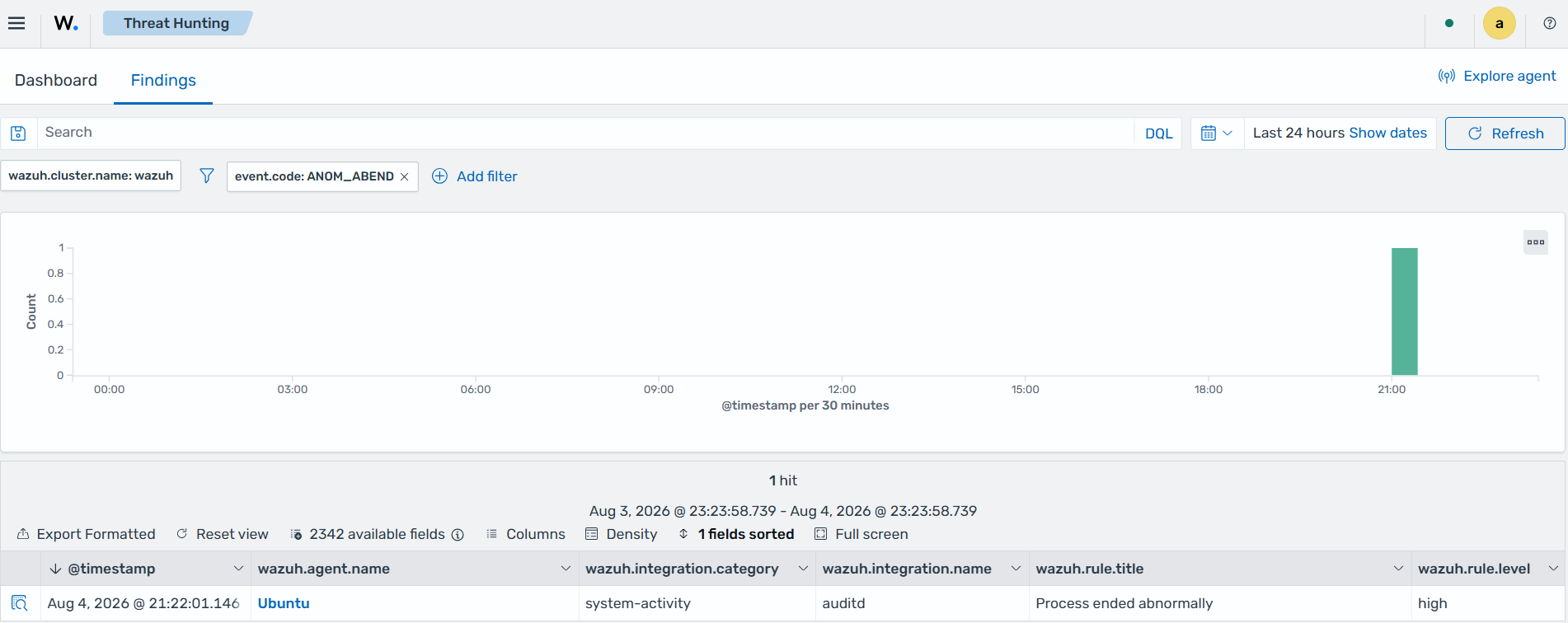The width and height of the screenshot is (1568, 623).
Task: Click the green status indicator dot
Action: (1449, 23)
